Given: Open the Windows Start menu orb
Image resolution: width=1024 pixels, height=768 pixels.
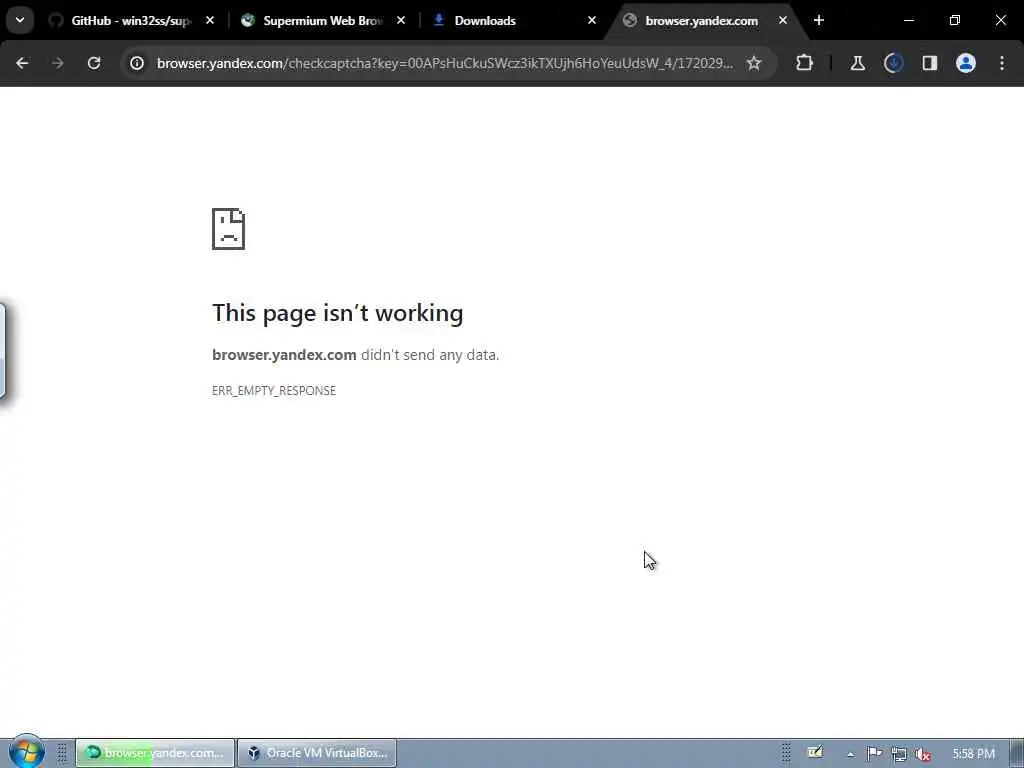Looking at the screenshot, I should click(26, 752).
